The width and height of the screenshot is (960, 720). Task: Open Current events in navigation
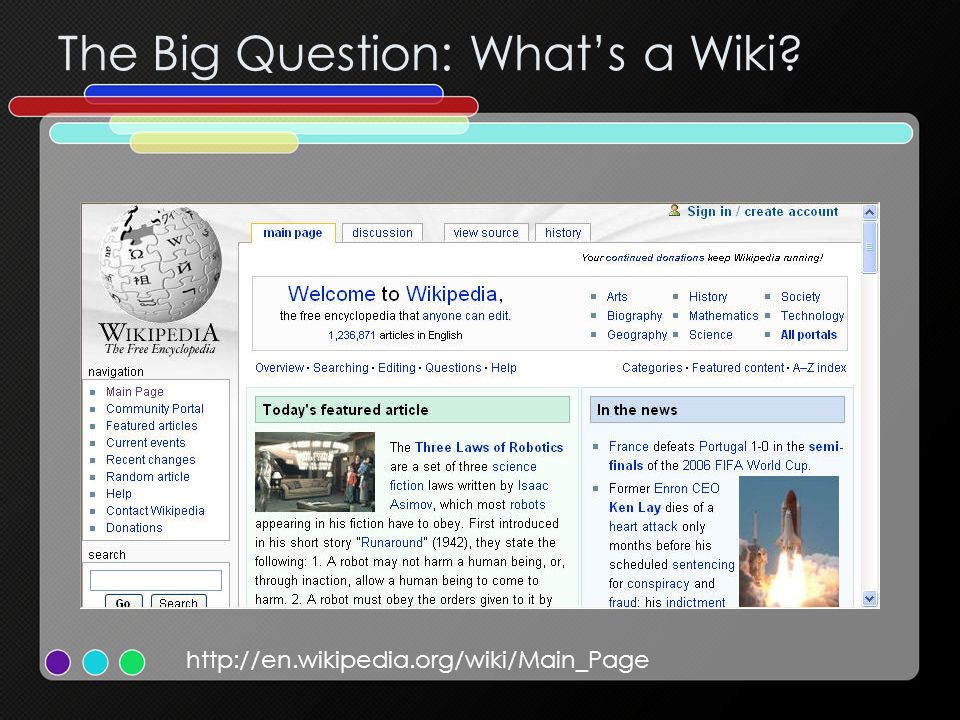tap(146, 443)
